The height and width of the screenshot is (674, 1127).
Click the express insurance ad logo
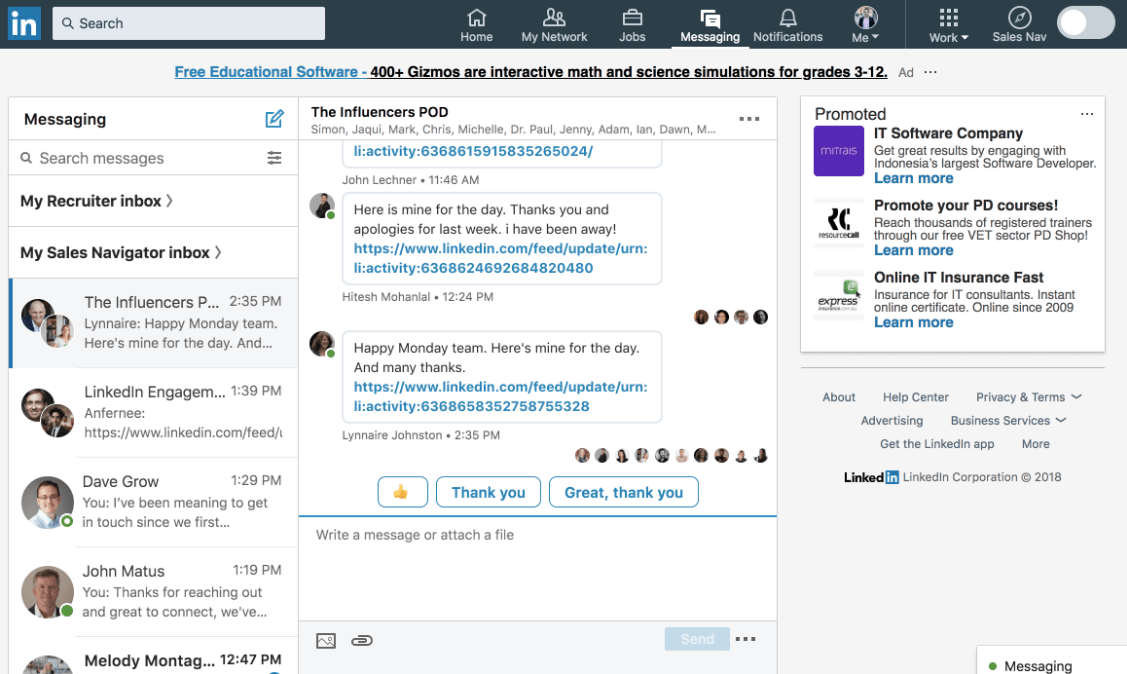[x=839, y=295]
